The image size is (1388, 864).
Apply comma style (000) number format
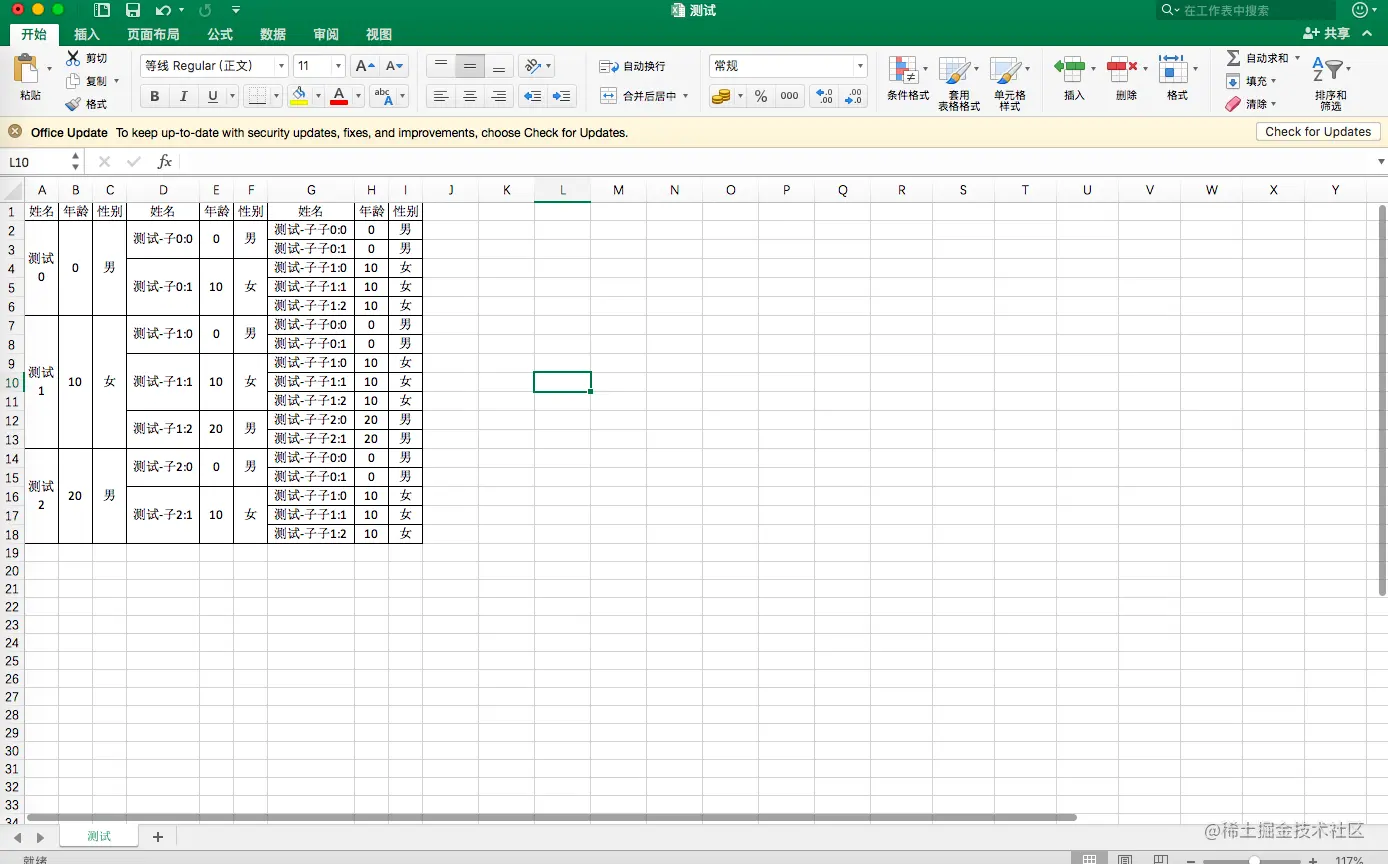(x=790, y=96)
